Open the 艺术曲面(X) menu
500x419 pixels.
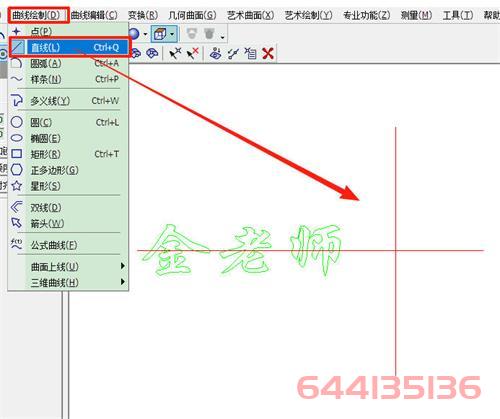point(250,15)
